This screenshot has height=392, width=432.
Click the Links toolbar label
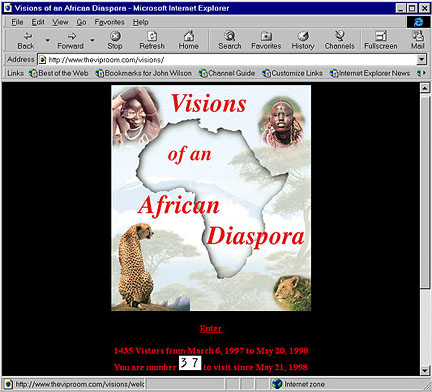click(15, 73)
